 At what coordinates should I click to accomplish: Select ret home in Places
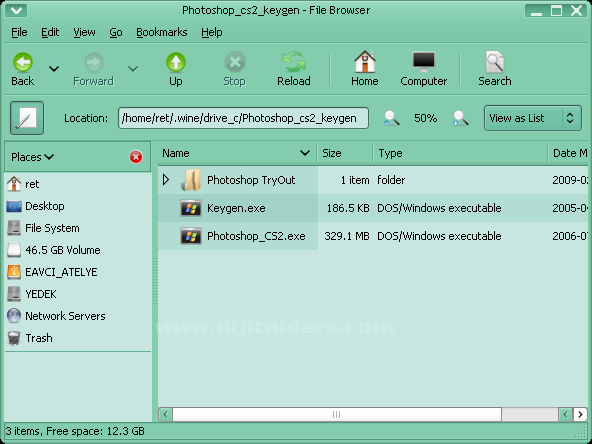pos(78,184)
